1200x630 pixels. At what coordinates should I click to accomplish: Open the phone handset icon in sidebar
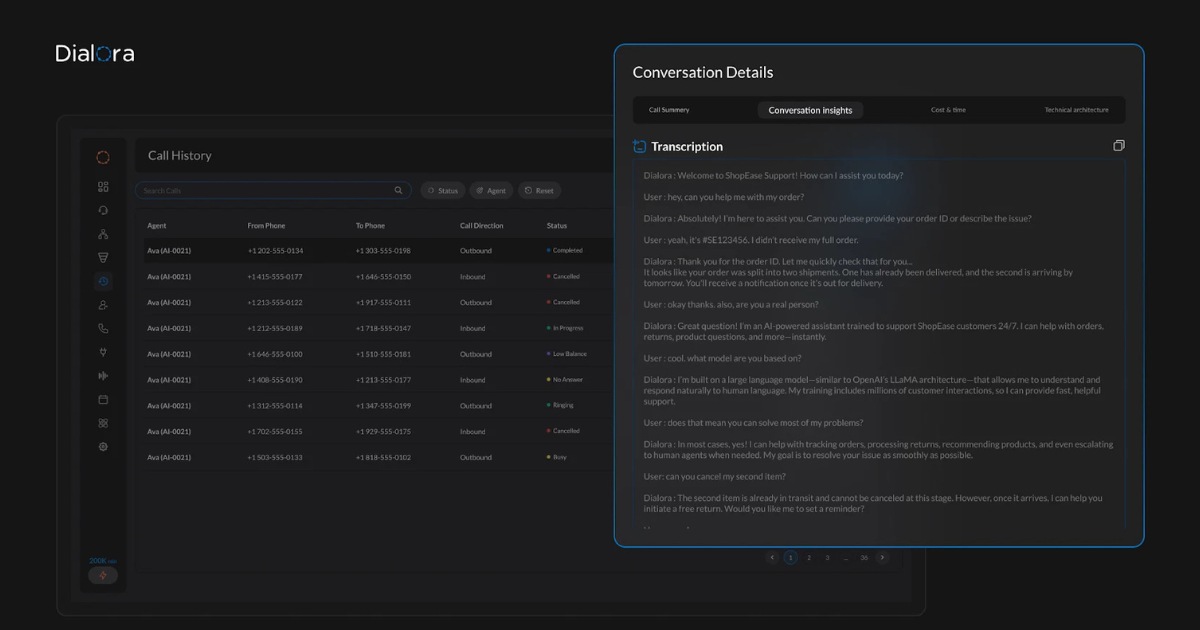click(103, 328)
